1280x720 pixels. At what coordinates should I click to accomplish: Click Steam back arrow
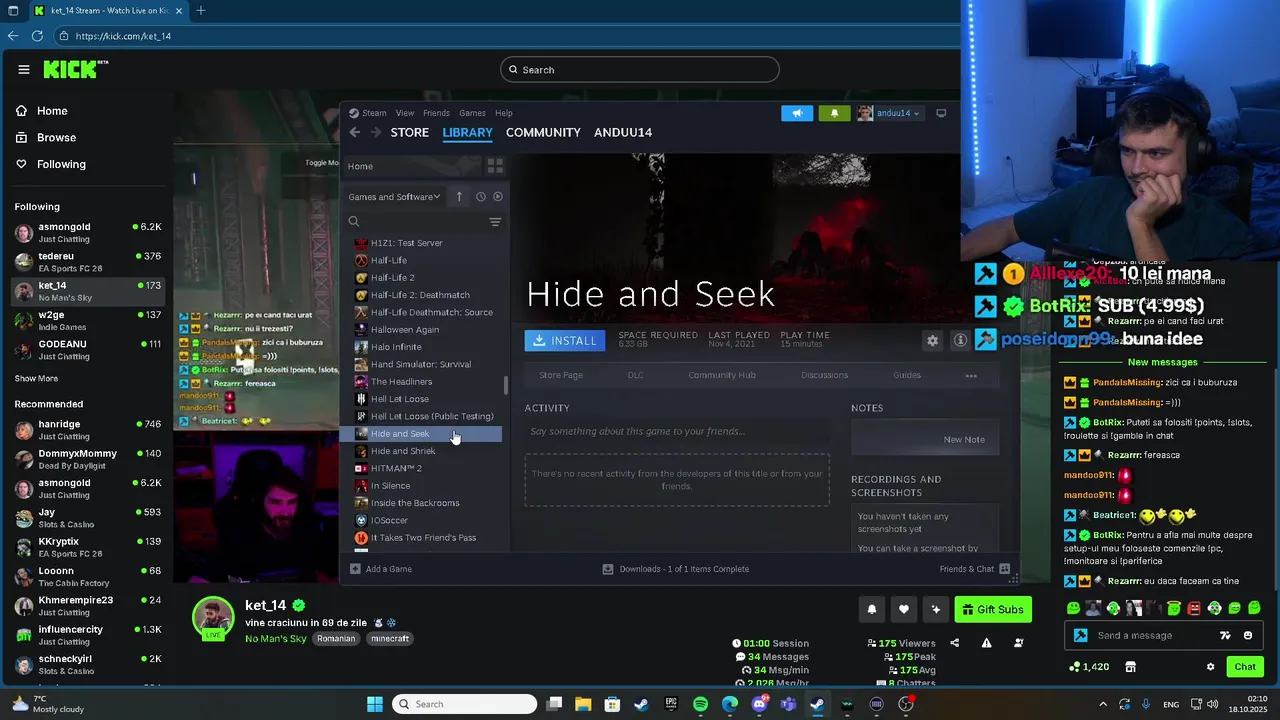point(354,132)
